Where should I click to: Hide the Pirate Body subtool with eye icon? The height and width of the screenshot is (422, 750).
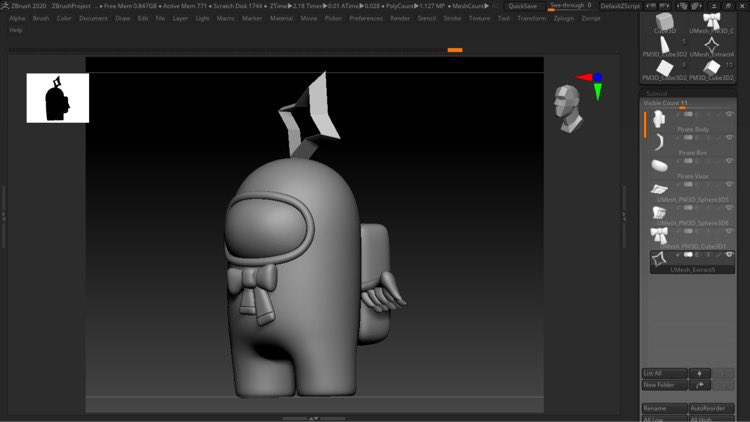point(729,114)
